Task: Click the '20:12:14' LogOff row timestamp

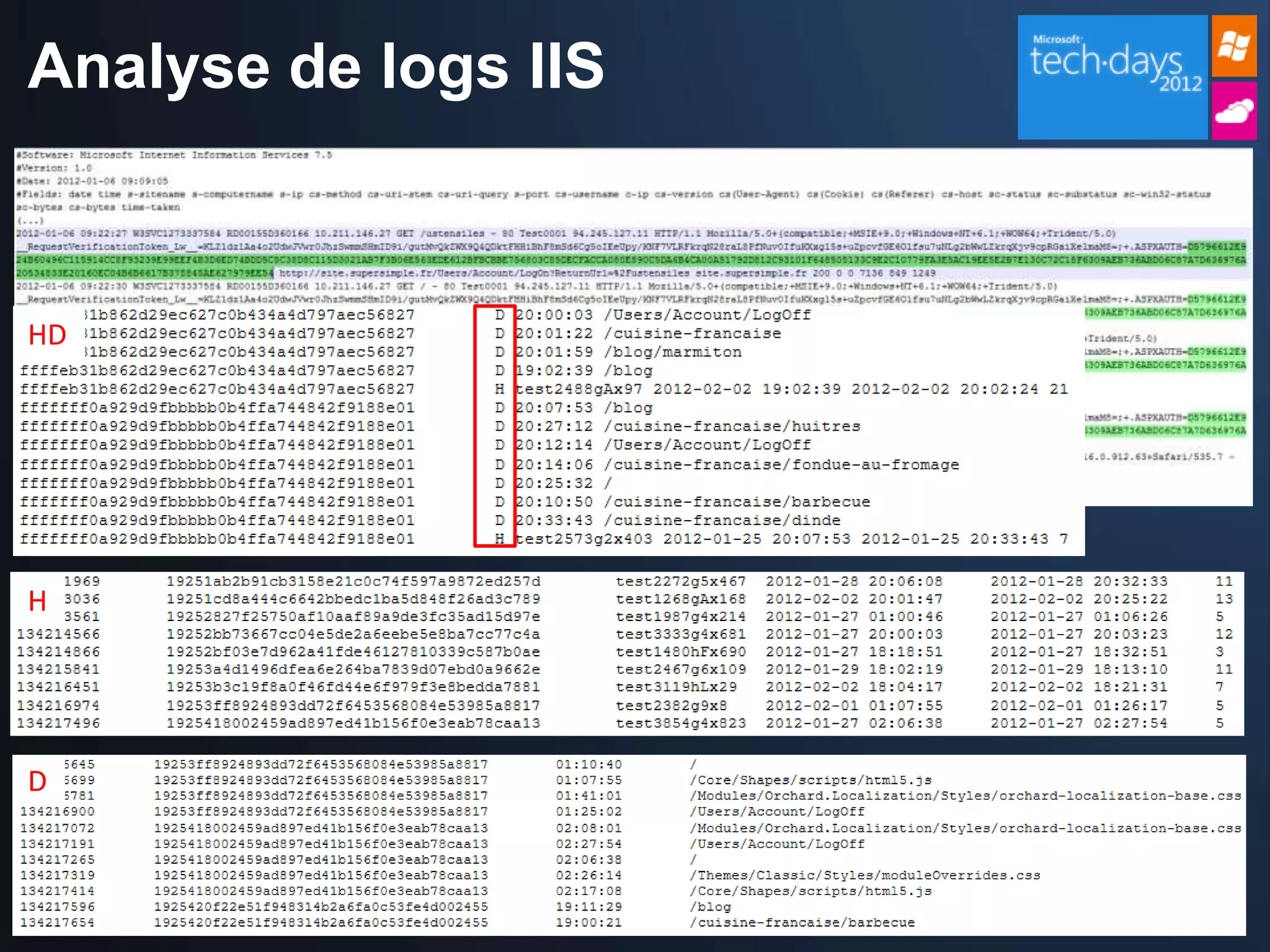Action: point(554,445)
